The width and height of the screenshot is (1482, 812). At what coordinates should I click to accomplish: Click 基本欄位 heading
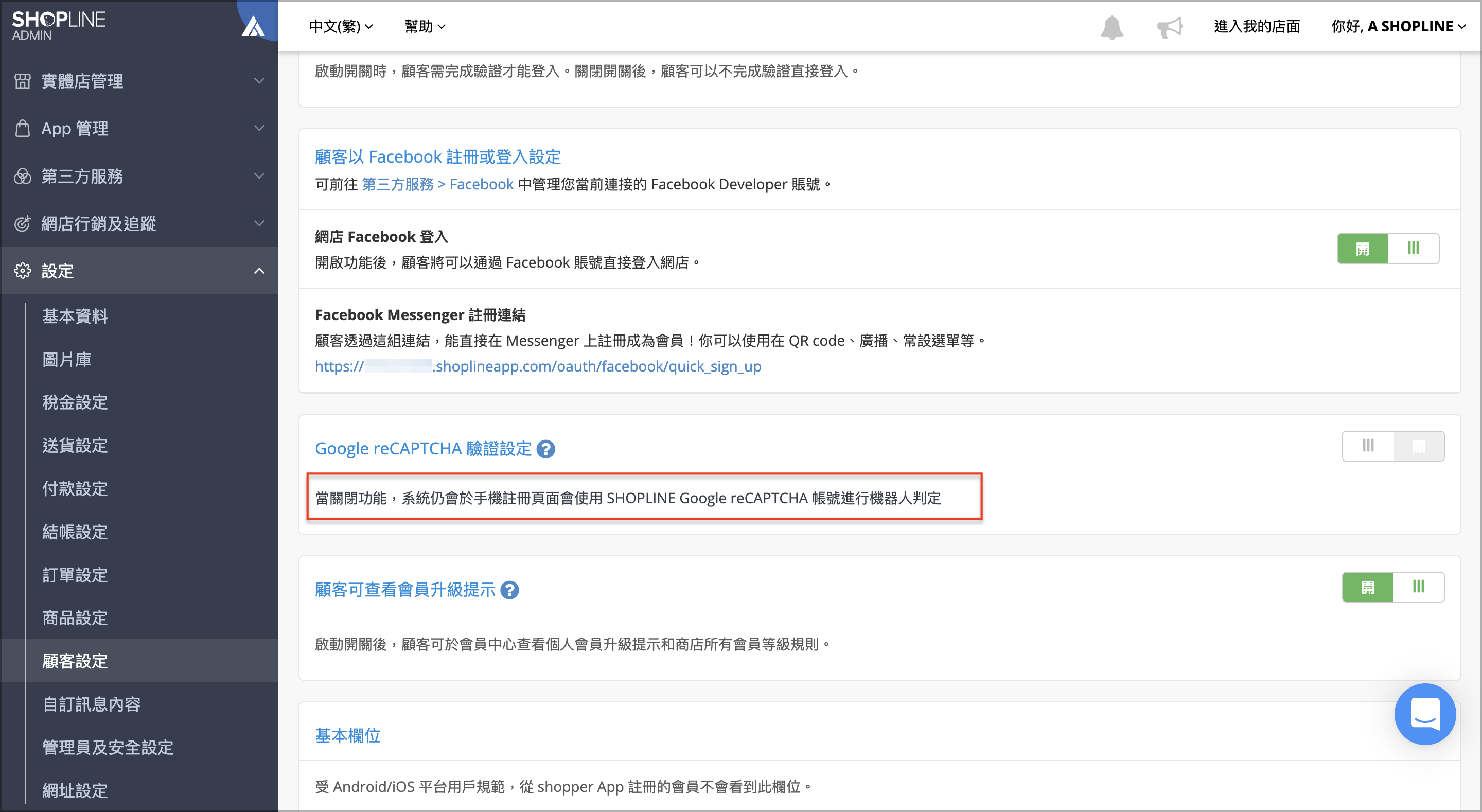point(347,736)
